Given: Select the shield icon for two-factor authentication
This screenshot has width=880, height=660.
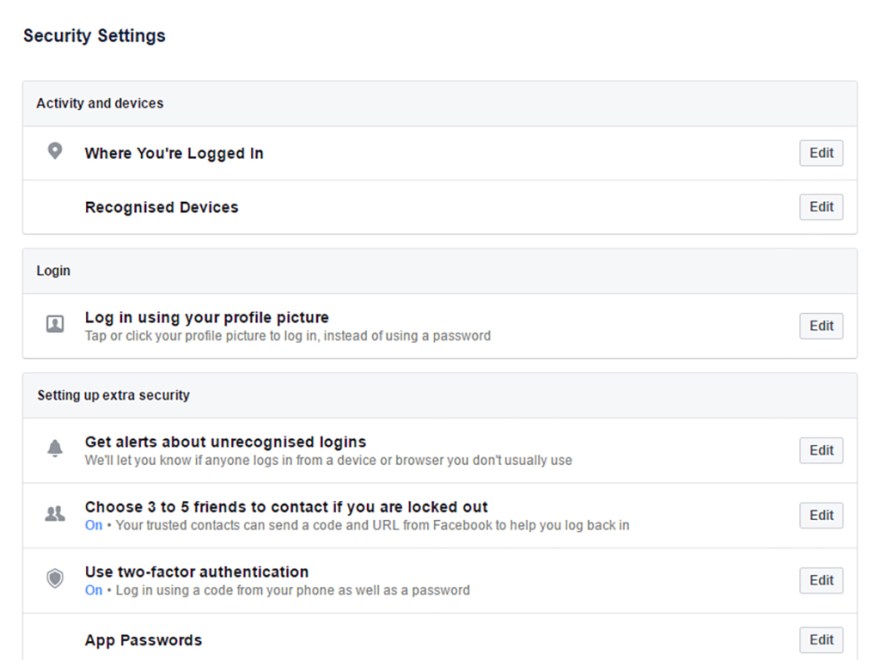Looking at the screenshot, I should point(55,576).
